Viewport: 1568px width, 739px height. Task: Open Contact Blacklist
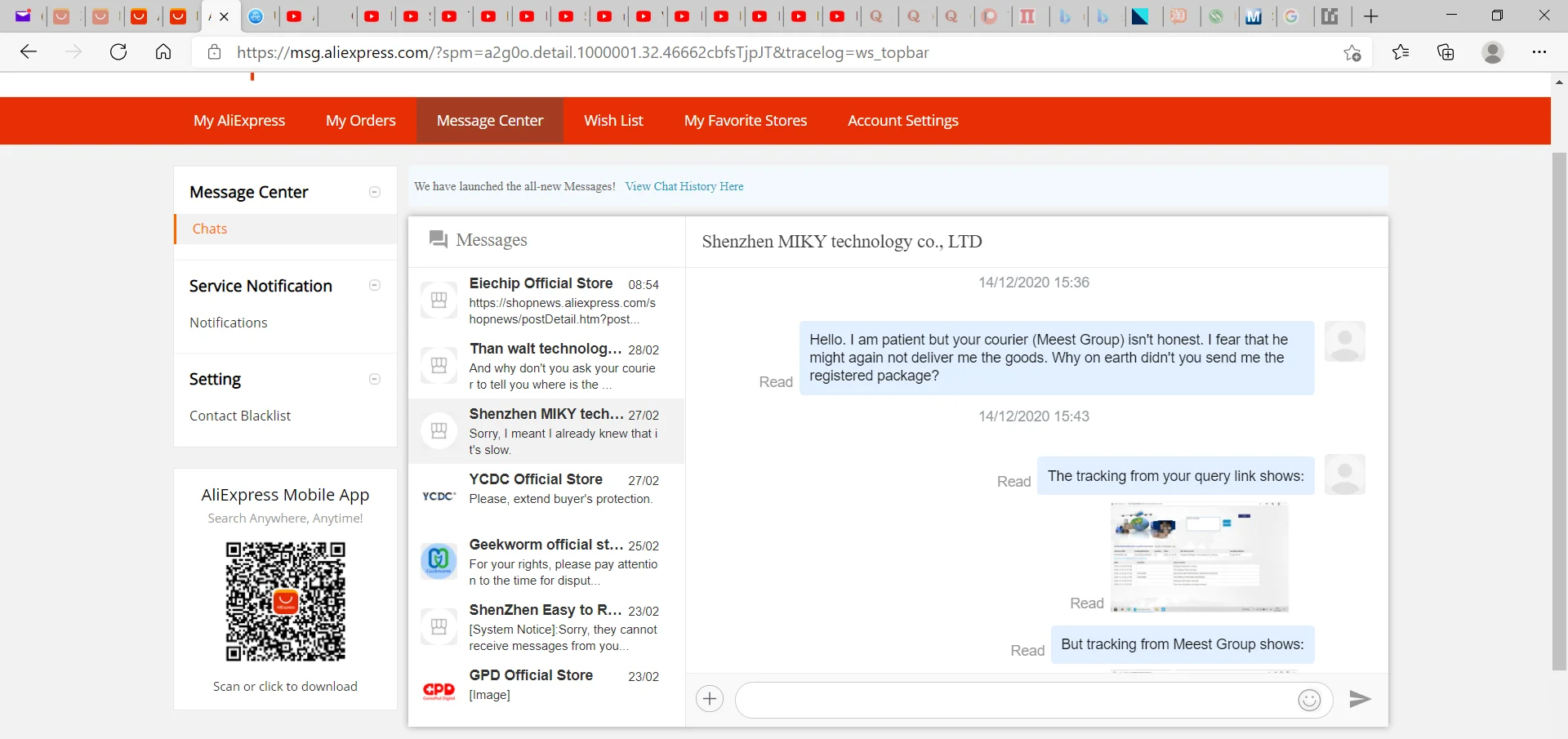(x=240, y=416)
